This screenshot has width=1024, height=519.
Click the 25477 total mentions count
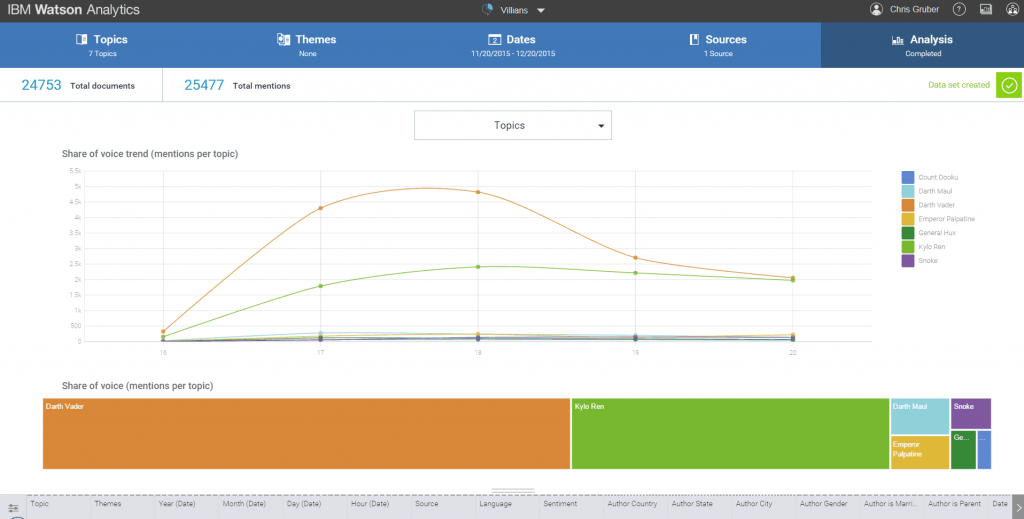click(x=204, y=85)
